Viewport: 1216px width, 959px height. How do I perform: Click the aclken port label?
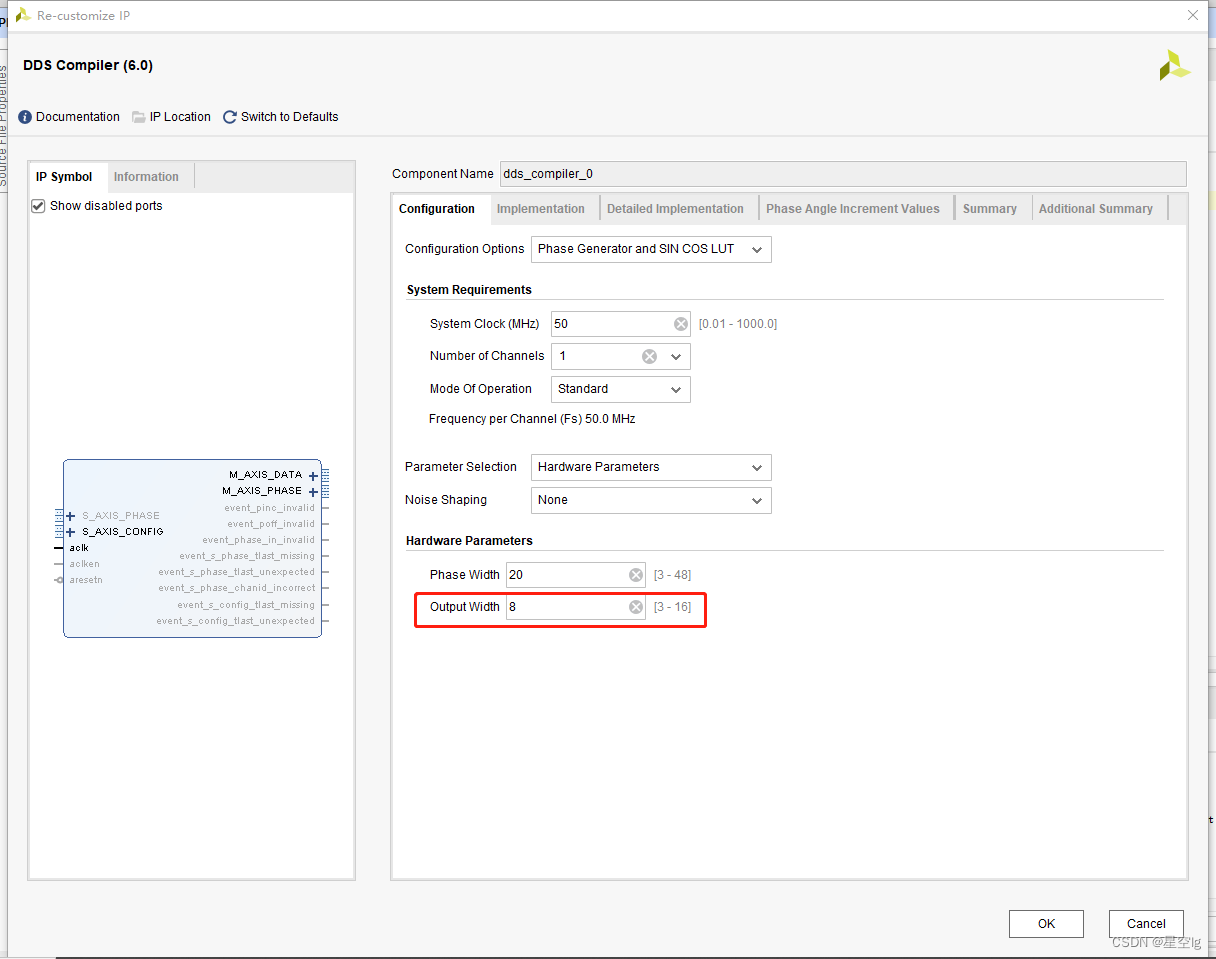click(84, 564)
